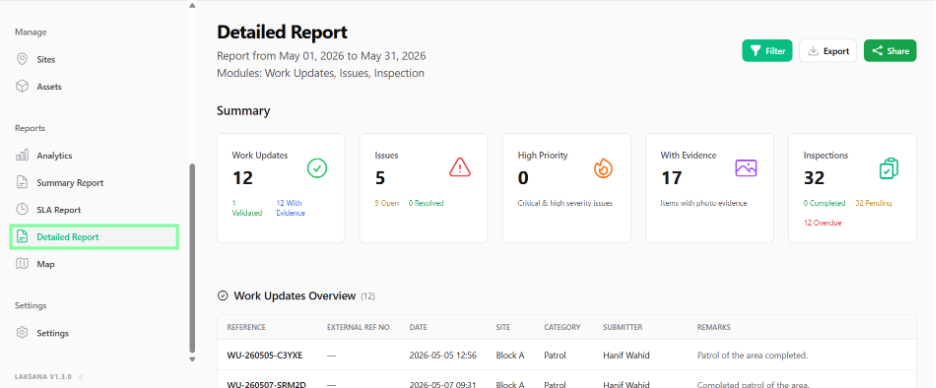Open the Map view
Viewport: 936px width, 388px height.
[45, 264]
